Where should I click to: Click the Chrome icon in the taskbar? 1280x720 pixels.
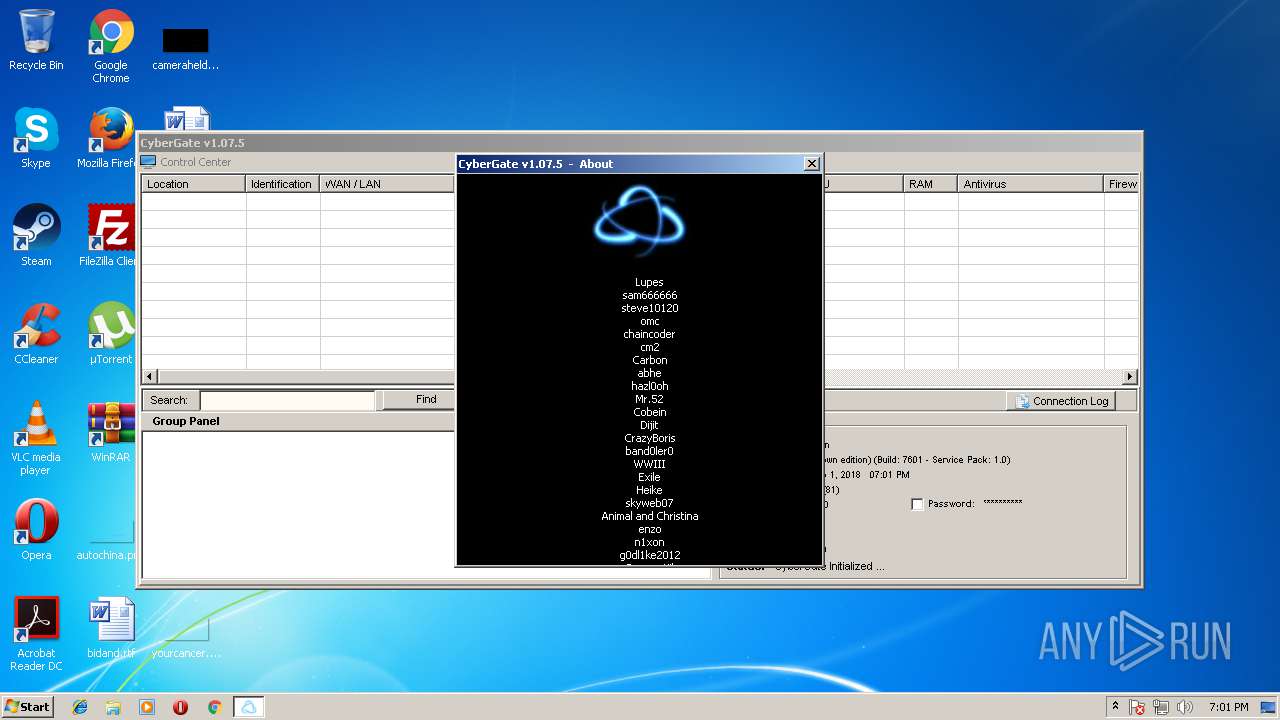point(214,707)
